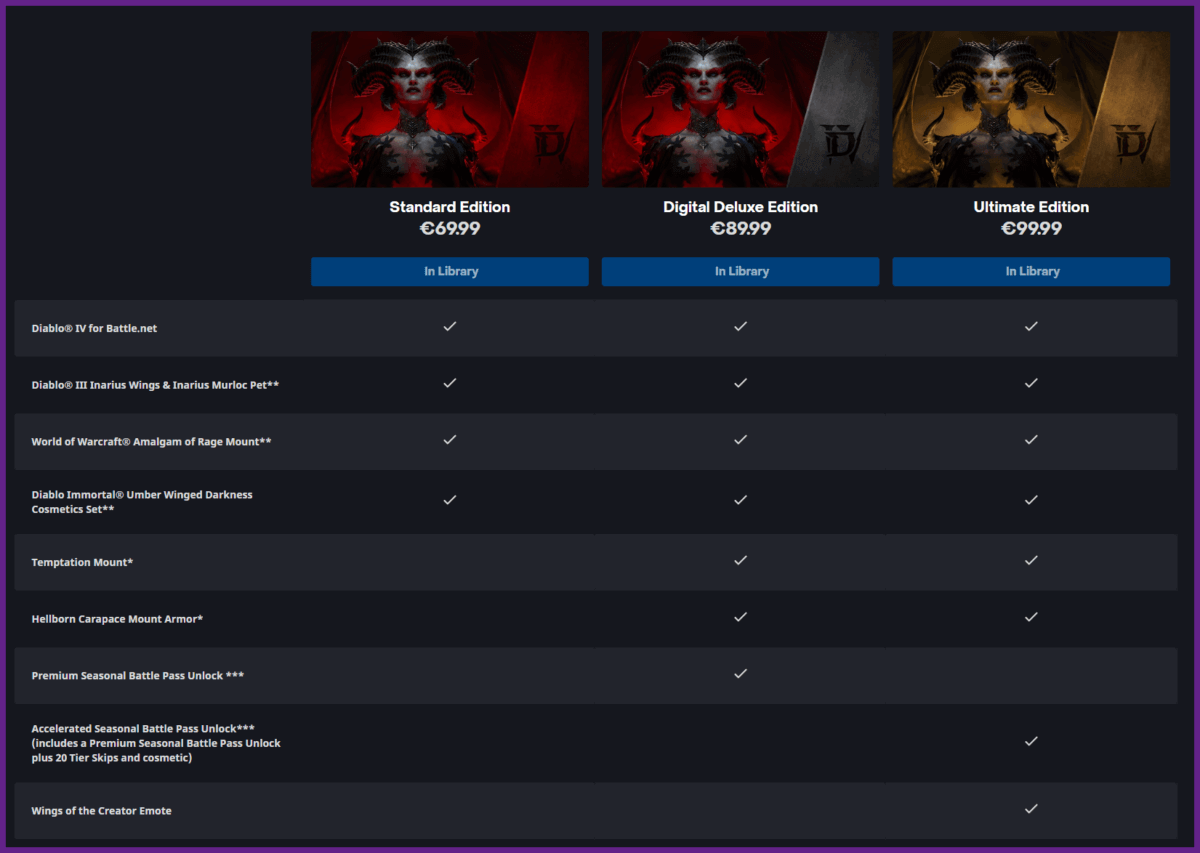Click the Digital Deluxe Edition In Library button
This screenshot has height=853, width=1200.
coord(741,271)
